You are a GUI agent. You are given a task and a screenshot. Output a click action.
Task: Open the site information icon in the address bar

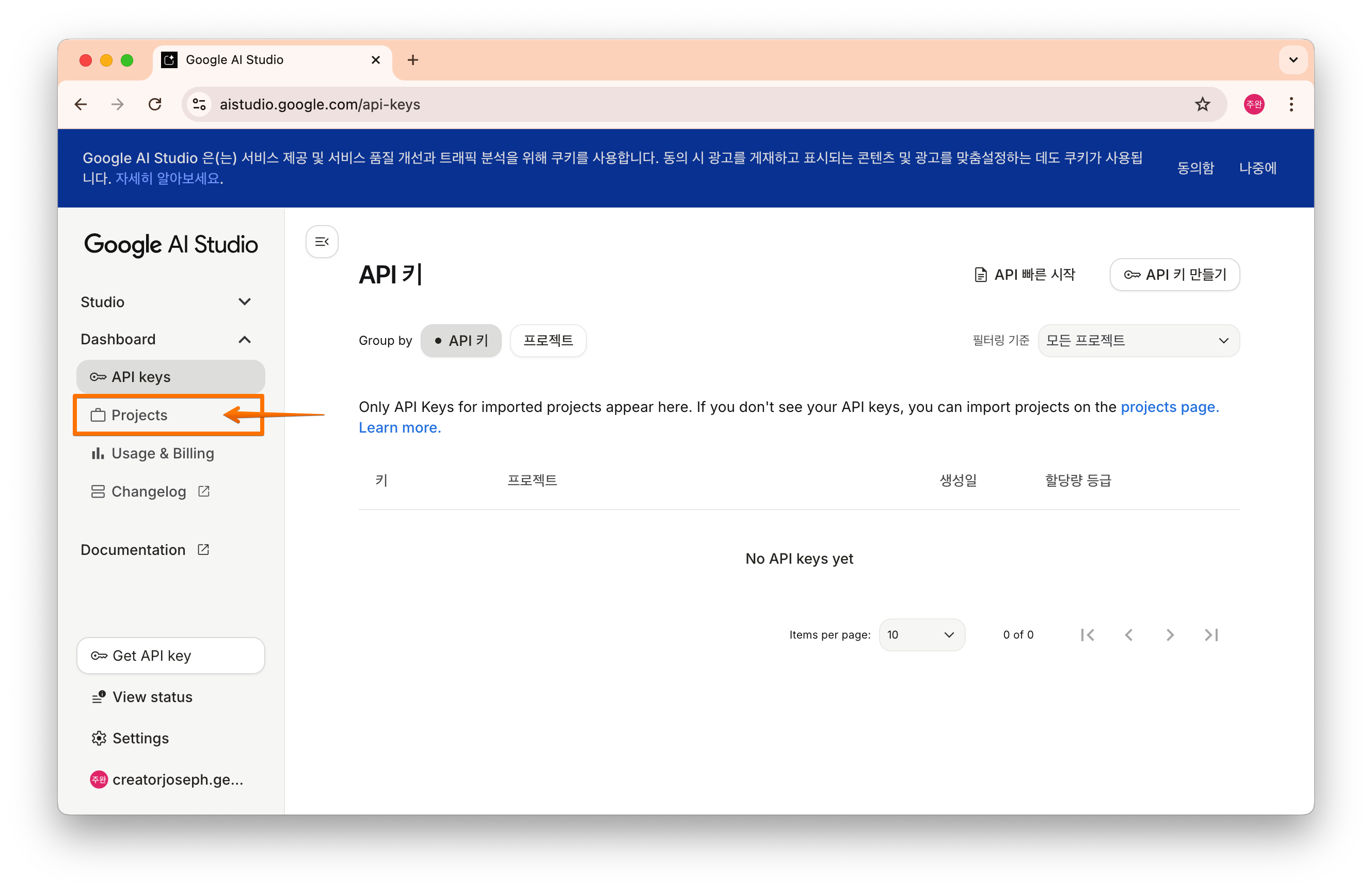click(x=199, y=104)
